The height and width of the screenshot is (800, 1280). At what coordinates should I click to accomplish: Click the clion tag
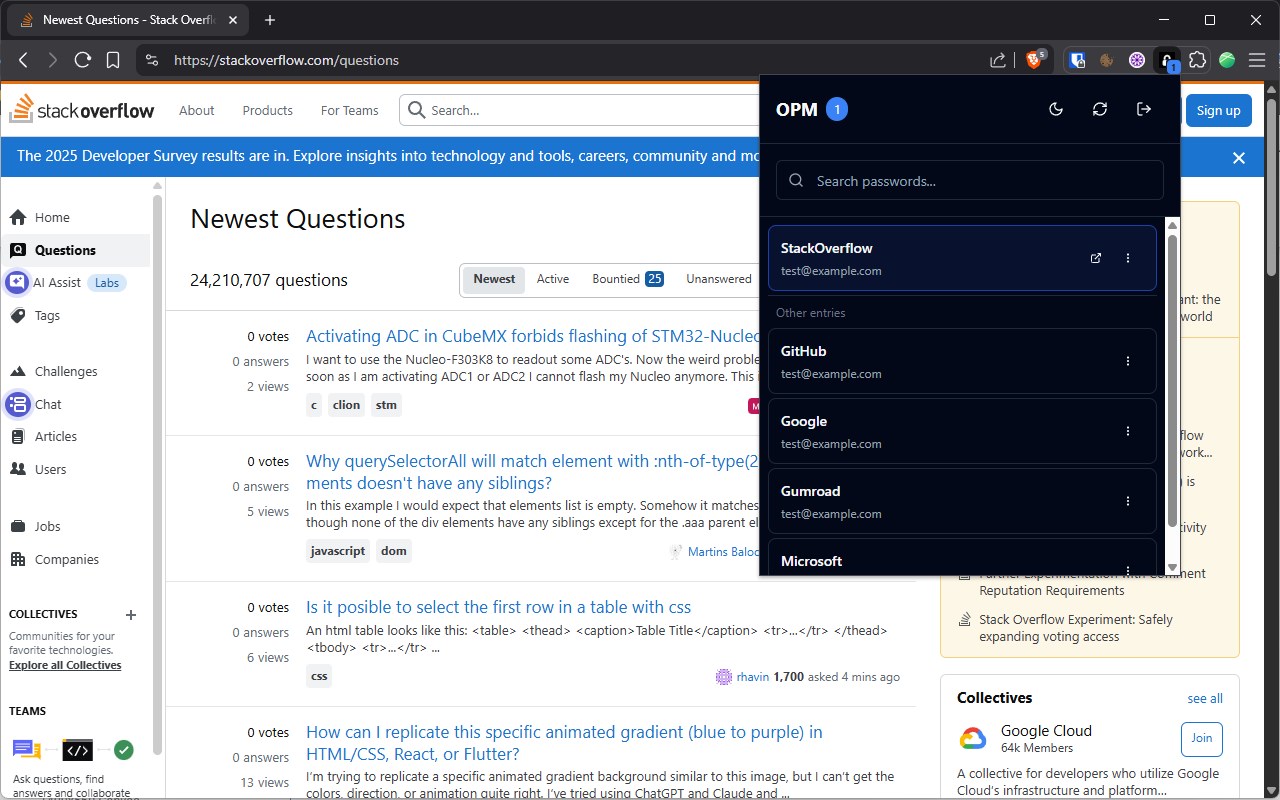[x=346, y=405]
